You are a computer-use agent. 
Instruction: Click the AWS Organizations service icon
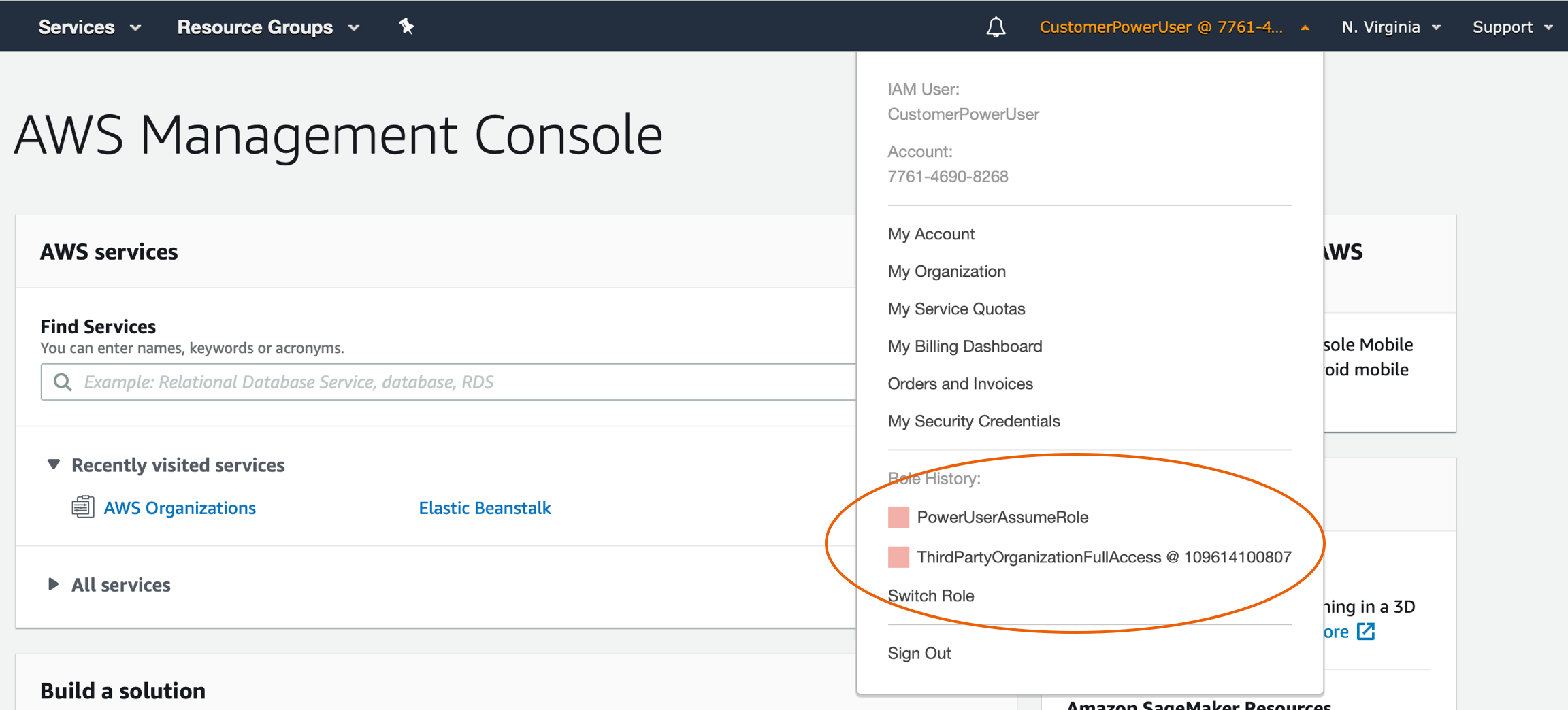83,507
